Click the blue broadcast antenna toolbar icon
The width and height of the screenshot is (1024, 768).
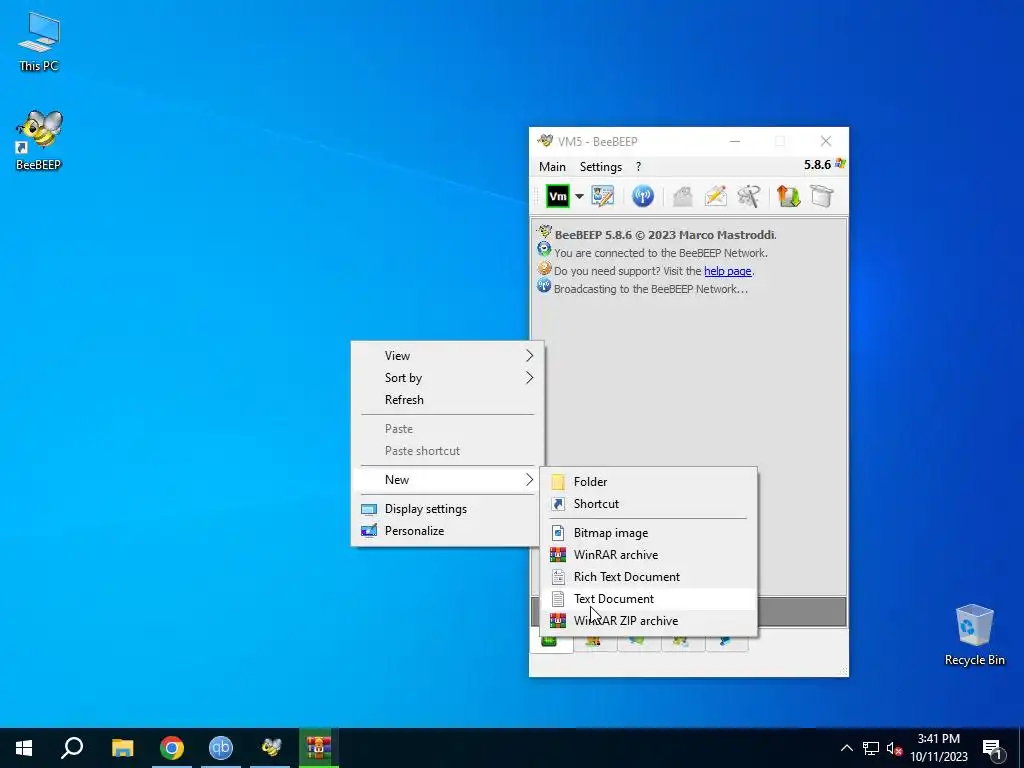pos(643,196)
